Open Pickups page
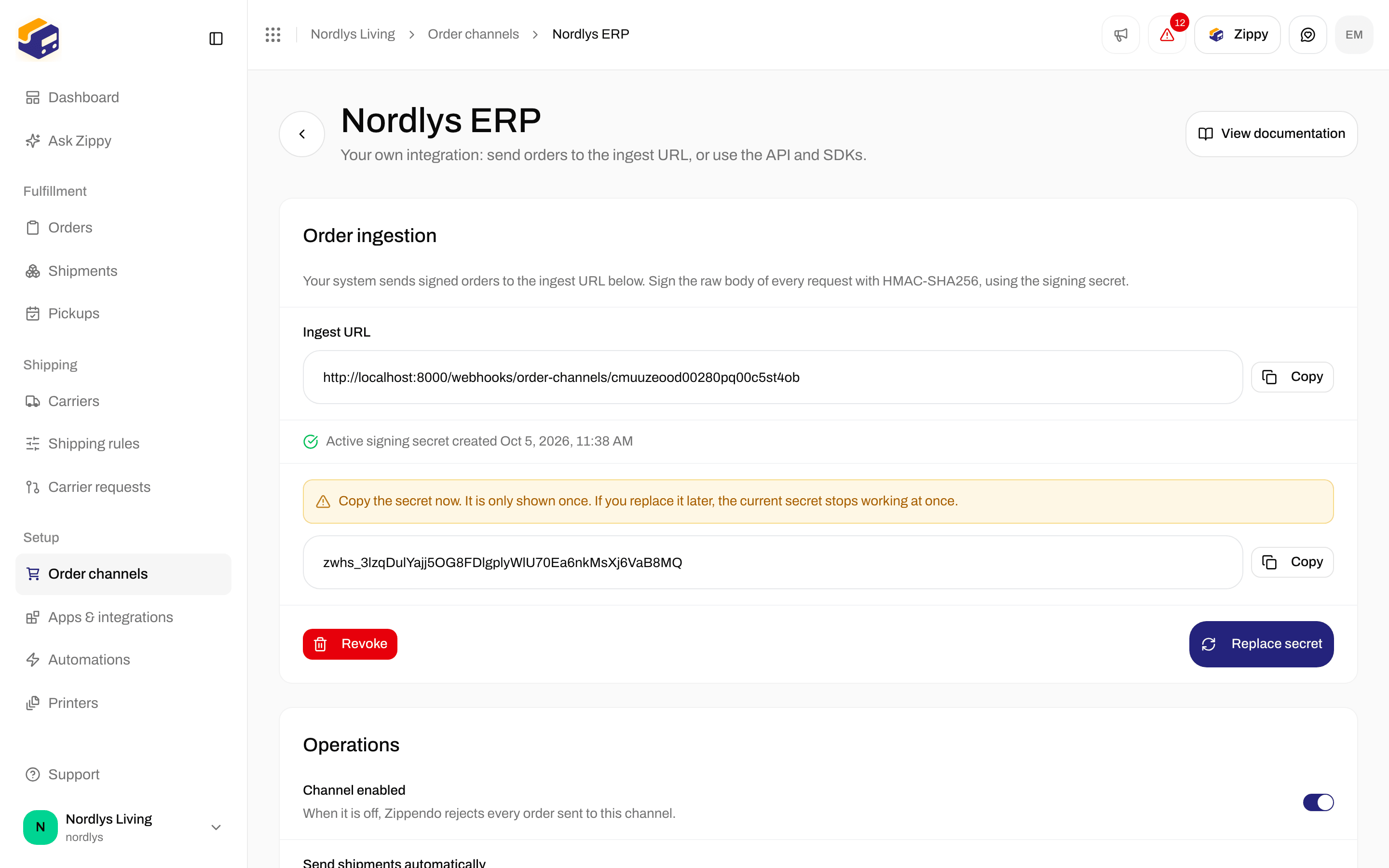 coord(123,313)
